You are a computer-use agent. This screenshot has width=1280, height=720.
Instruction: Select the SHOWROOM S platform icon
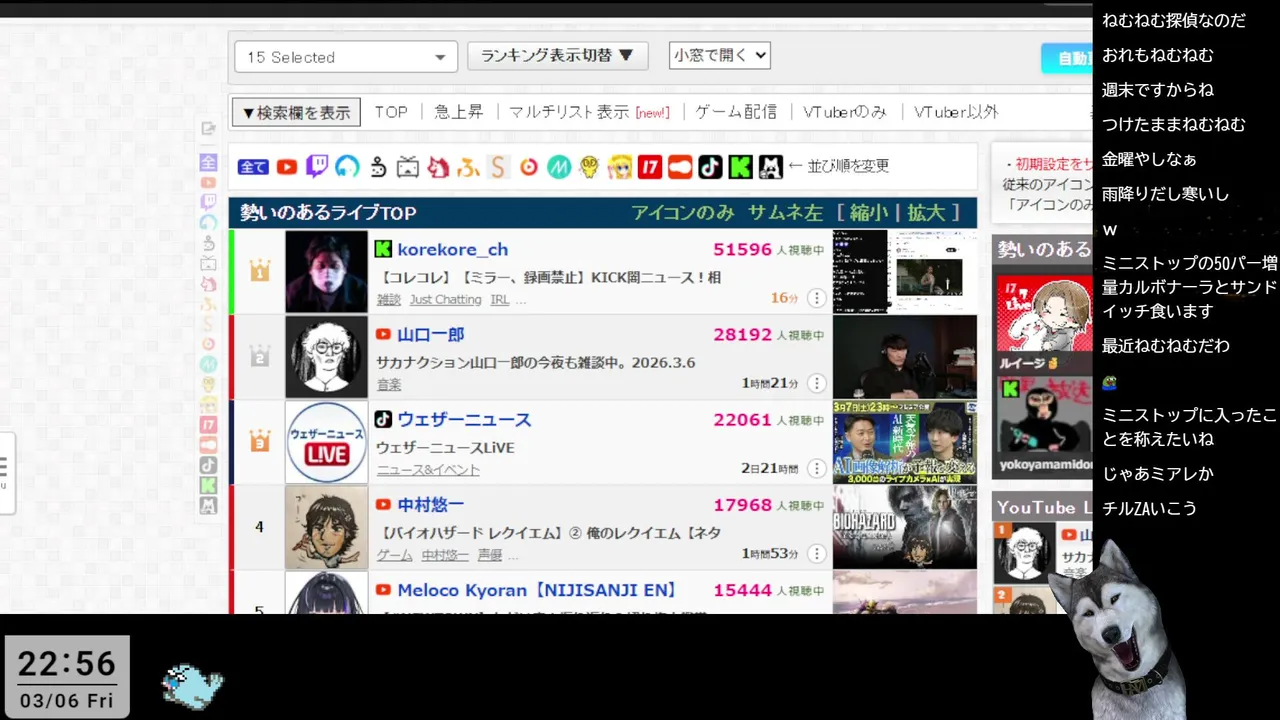click(498, 167)
